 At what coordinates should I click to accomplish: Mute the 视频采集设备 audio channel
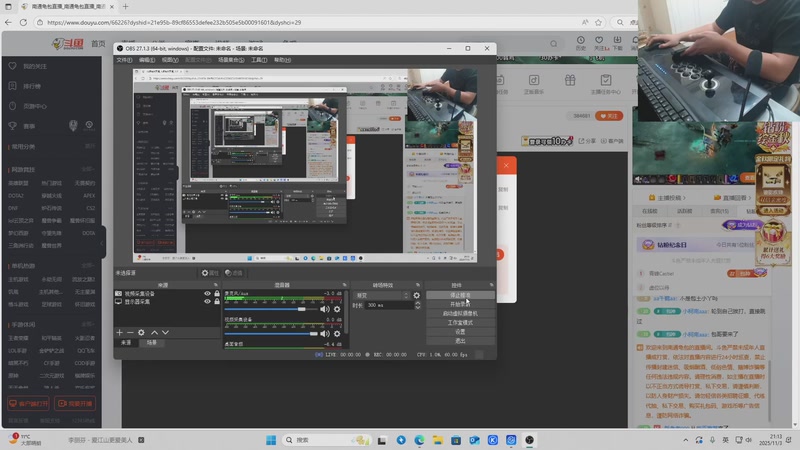click(324, 334)
